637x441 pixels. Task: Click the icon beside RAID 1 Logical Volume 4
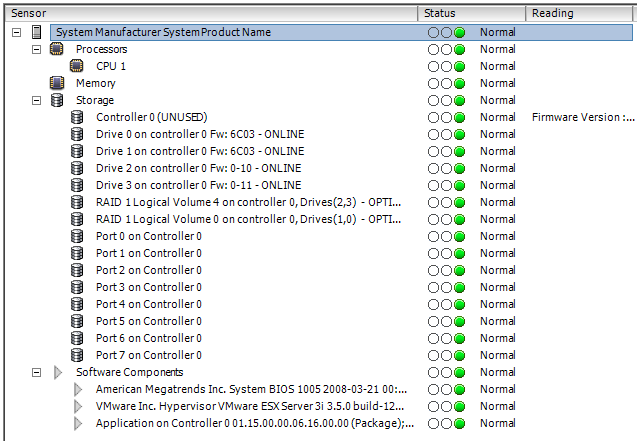point(77,202)
